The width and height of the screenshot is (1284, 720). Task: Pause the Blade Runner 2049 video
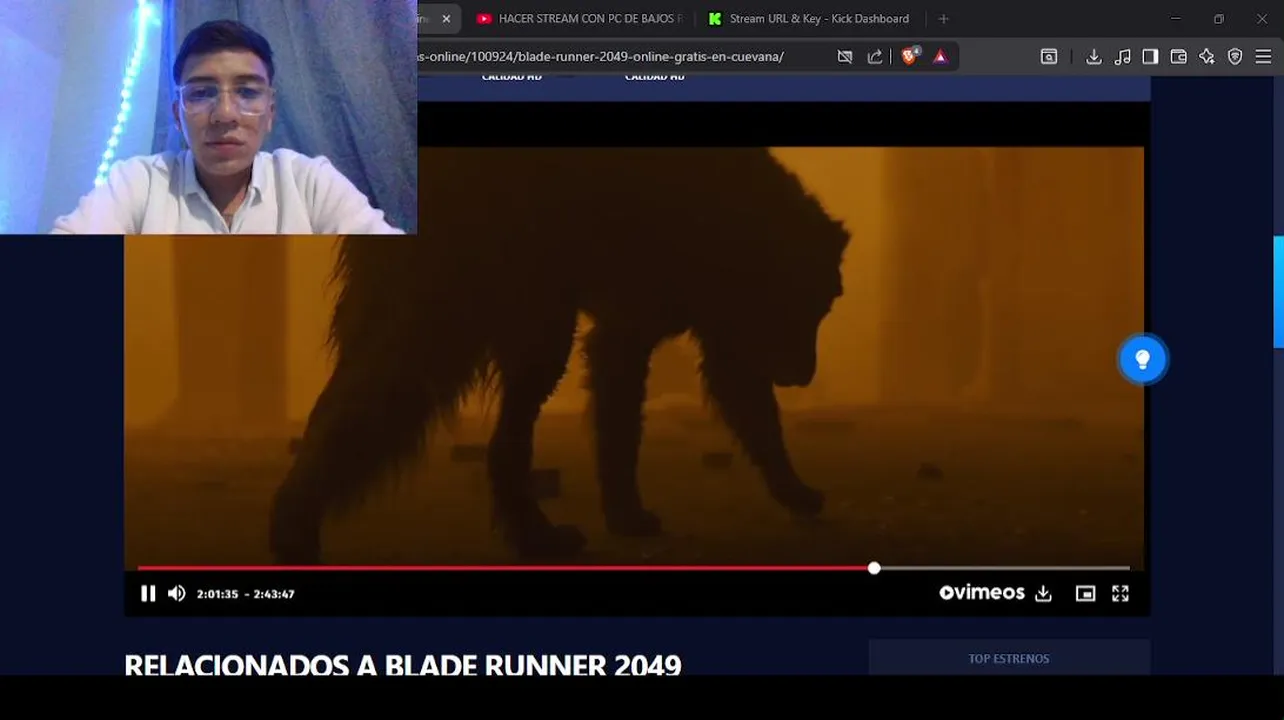(x=148, y=594)
